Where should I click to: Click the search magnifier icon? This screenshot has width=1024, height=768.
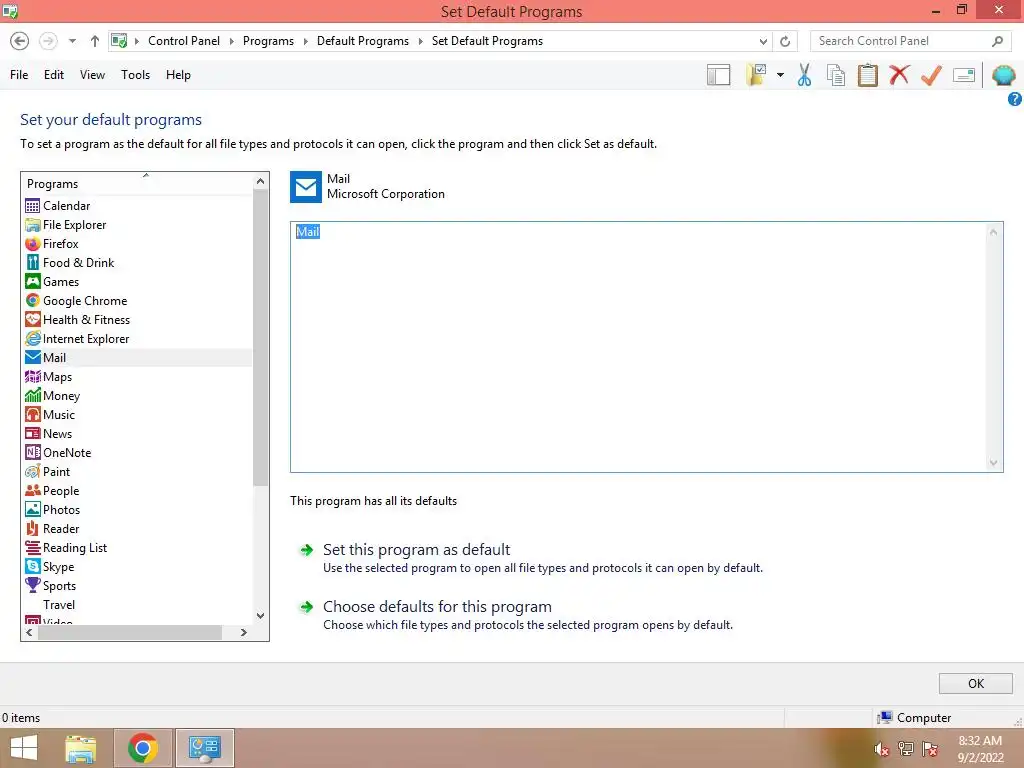click(x=997, y=41)
